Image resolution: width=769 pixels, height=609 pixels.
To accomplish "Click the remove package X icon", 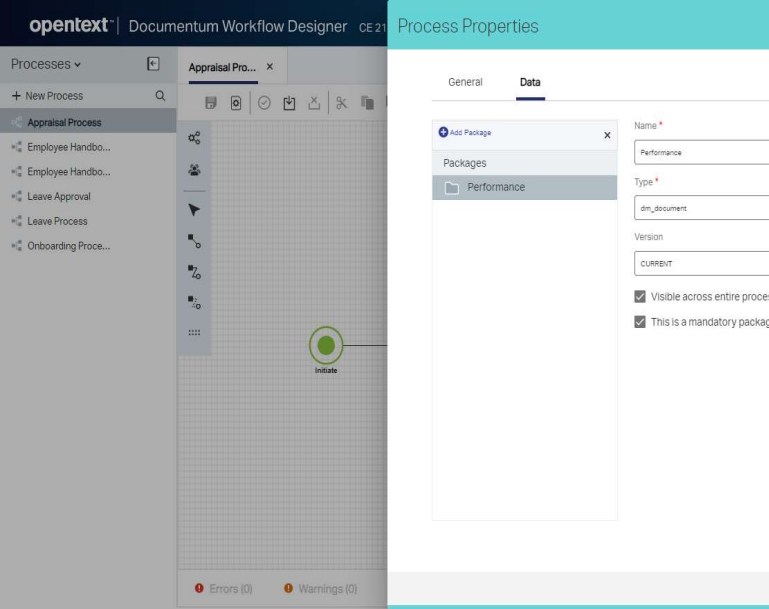I will coord(607,135).
